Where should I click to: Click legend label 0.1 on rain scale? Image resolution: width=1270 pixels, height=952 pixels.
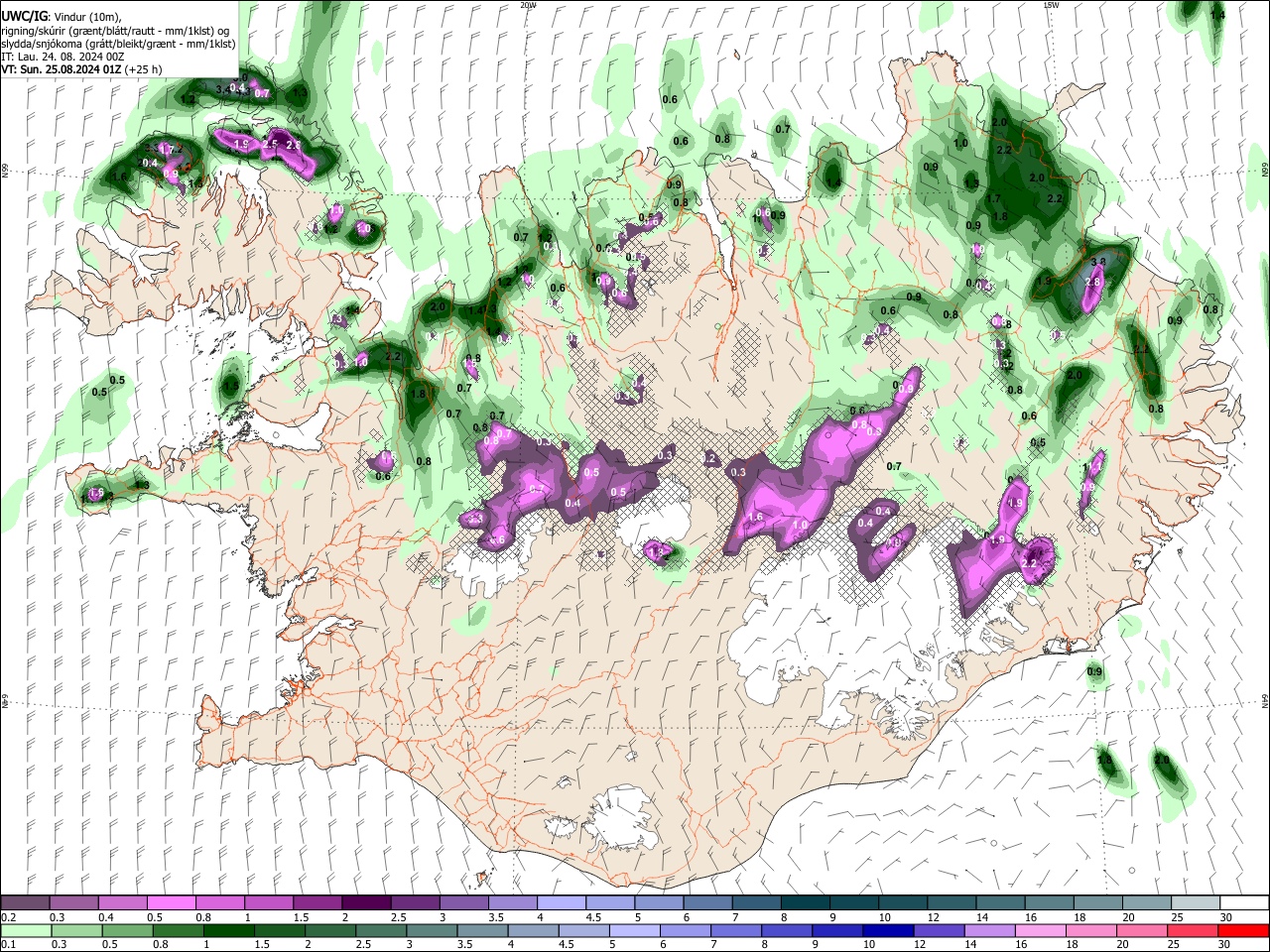coord(8,944)
